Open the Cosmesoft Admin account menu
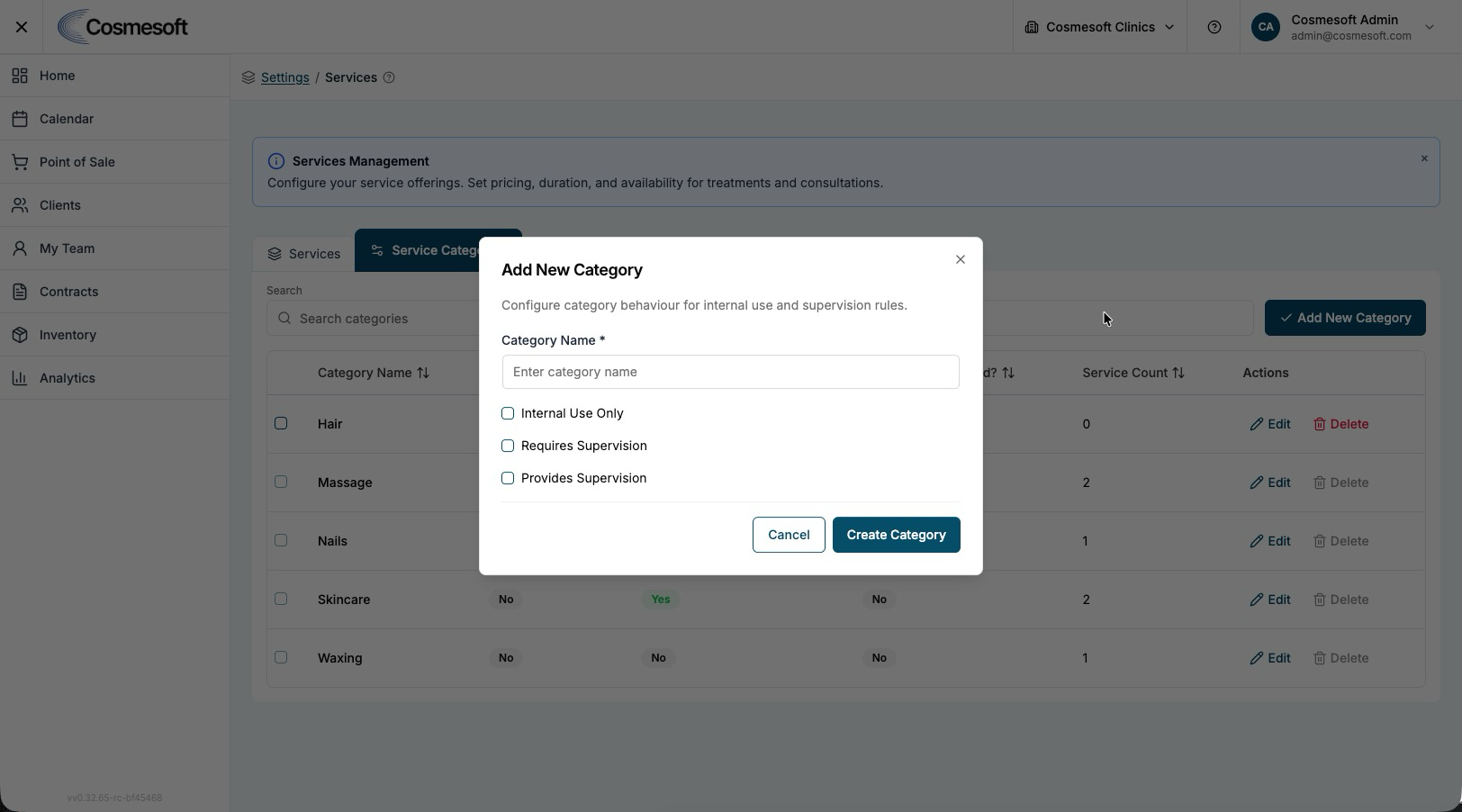The image size is (1462, 812). pos(1343,27)
